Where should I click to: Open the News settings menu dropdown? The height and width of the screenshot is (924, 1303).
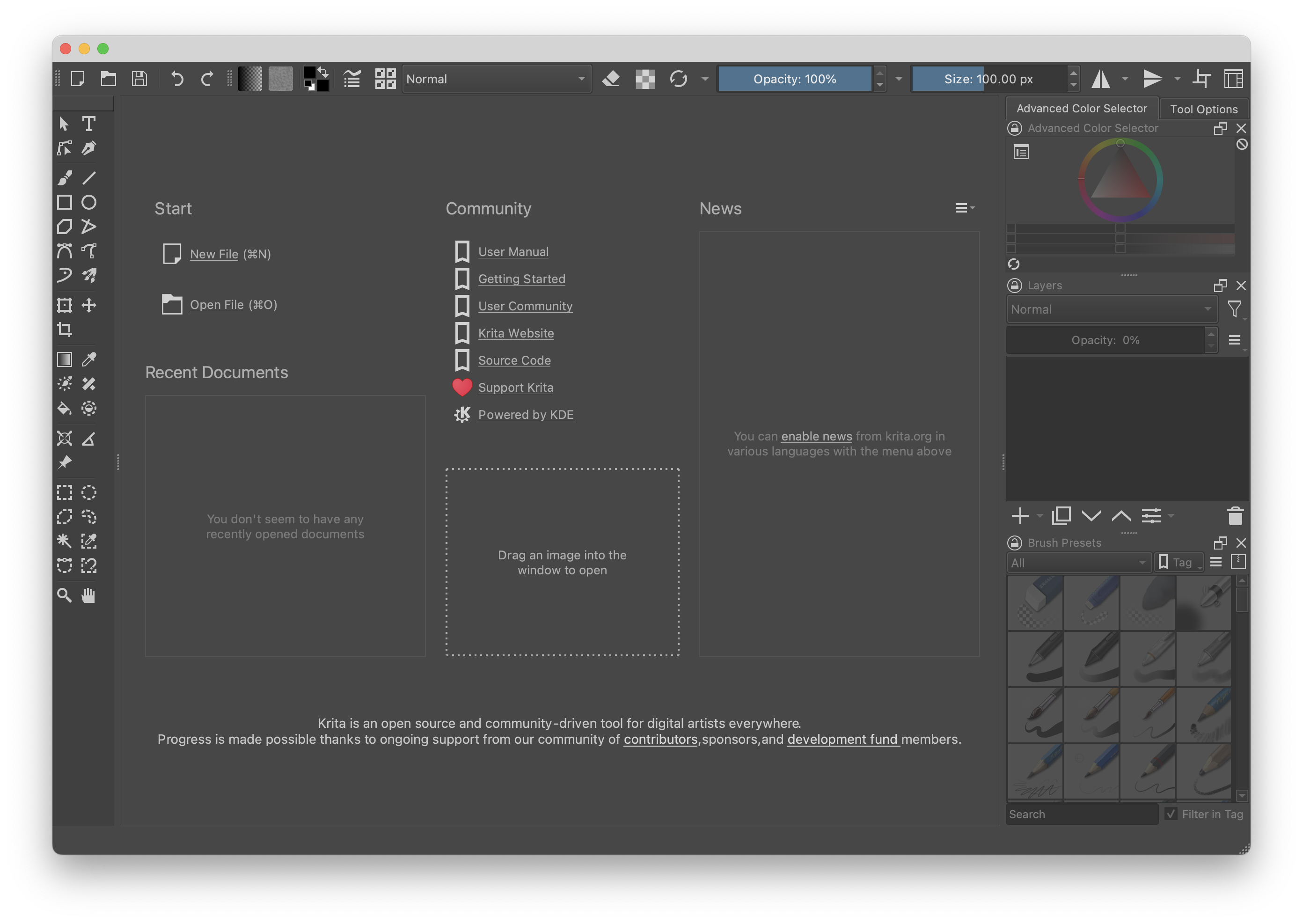click(x=965, y=208)
